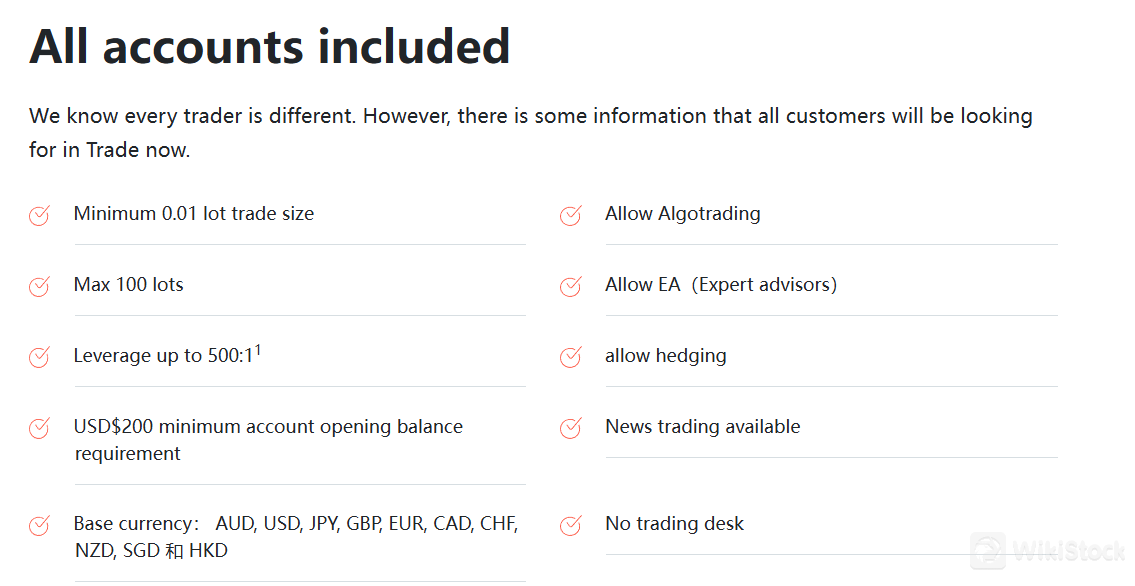Click the All accounts included heading
The width and height of the screenshot is (1135, 586).
tap(270, 46)
